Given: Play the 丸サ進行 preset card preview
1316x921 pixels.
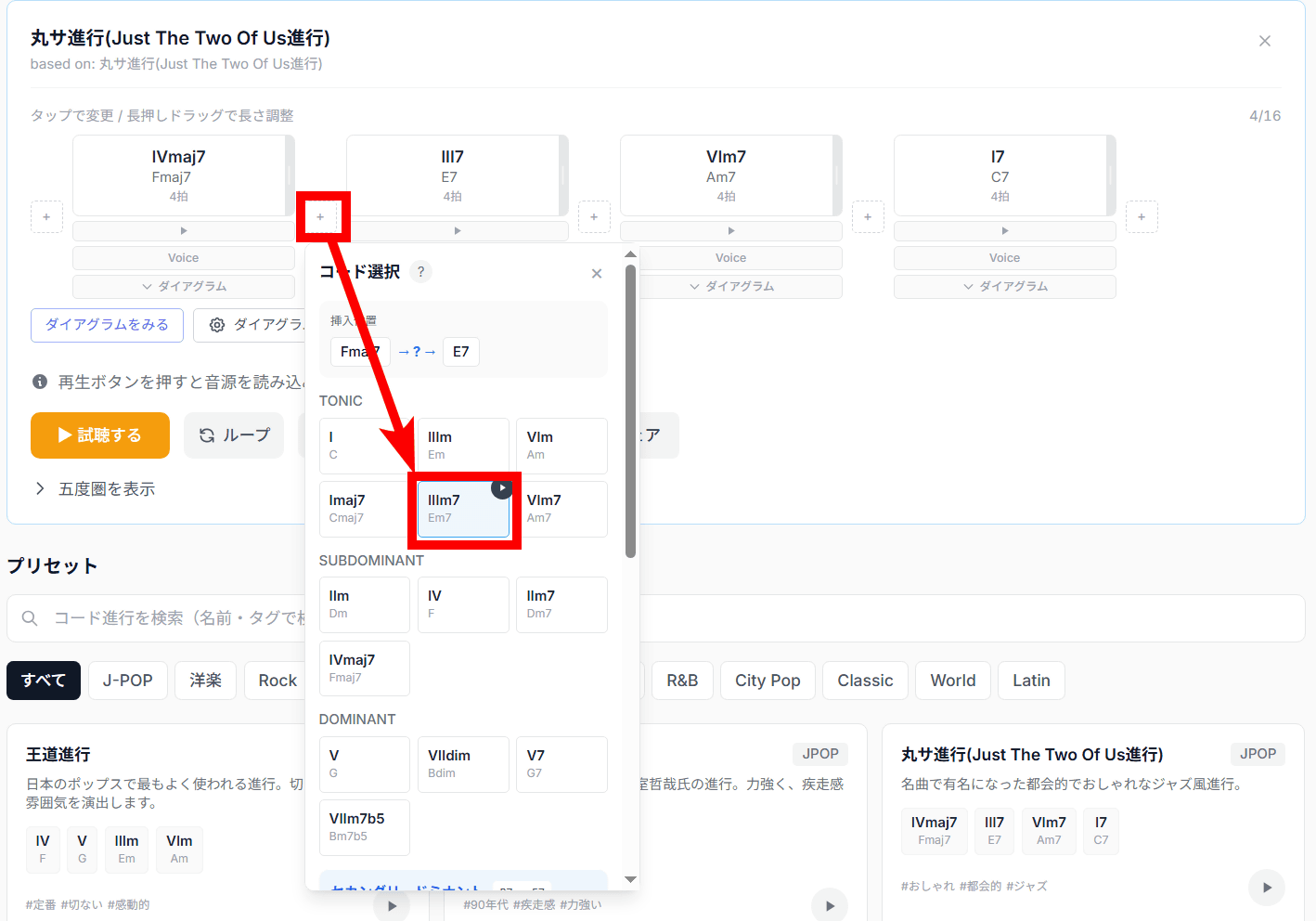Looking at the screenshot, I should coord(1266,888).
